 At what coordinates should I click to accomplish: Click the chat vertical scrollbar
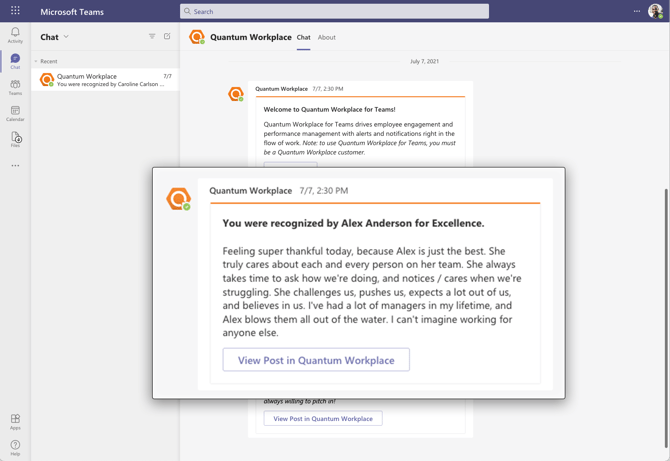pos(667,318)
